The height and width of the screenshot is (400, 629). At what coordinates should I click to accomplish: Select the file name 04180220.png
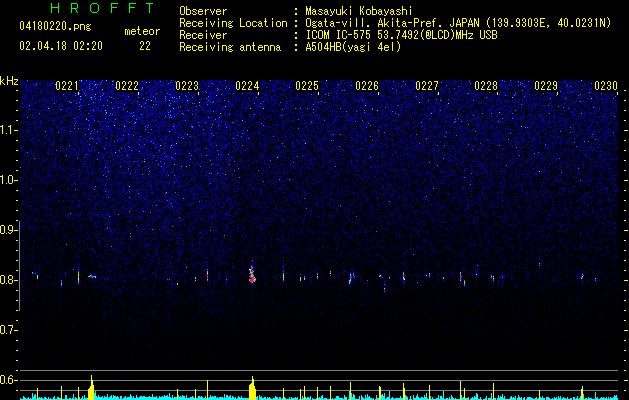[x=55, y=27]
